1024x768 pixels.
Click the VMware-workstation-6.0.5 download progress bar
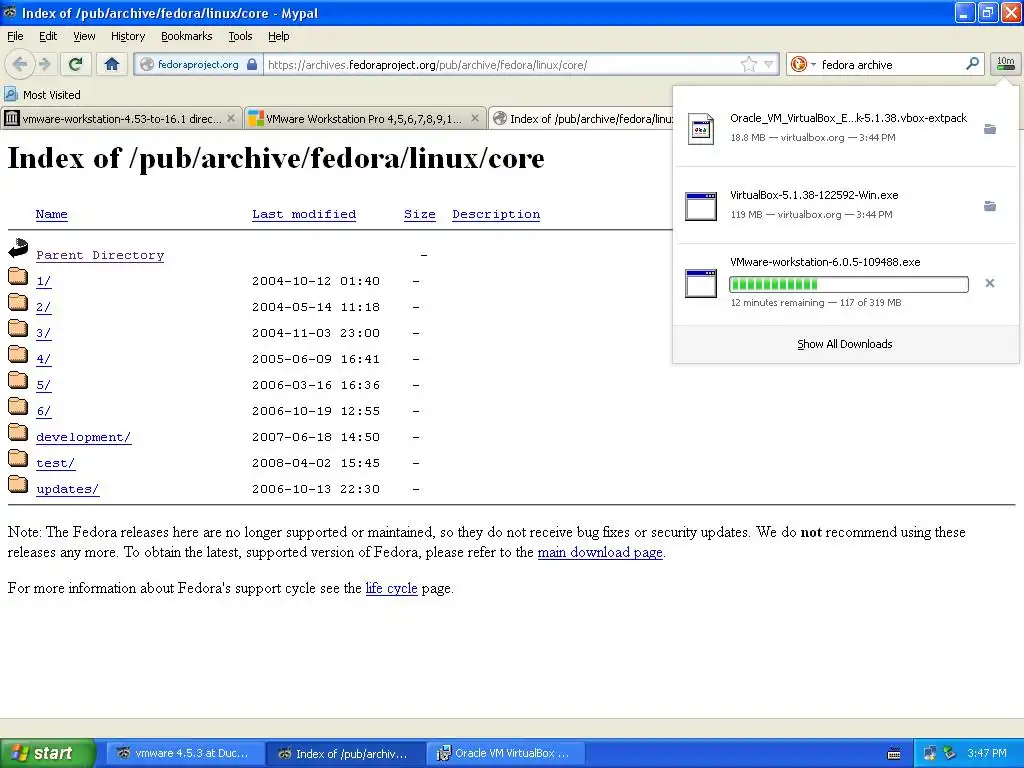coord(848,284)
